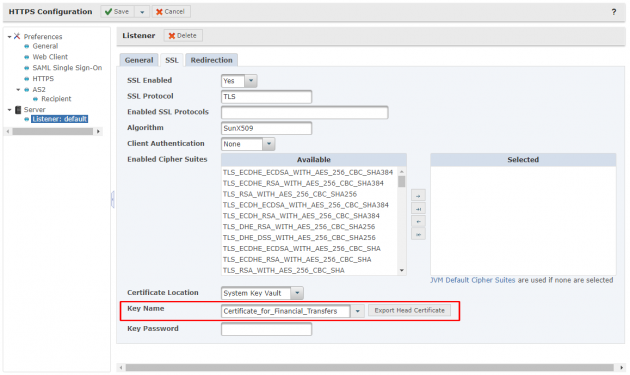Image resolution: width=630 pixels, height=375 pixels.
Task: Select HTTPS in the Preferences tree
Action: [x=43, y=79]
